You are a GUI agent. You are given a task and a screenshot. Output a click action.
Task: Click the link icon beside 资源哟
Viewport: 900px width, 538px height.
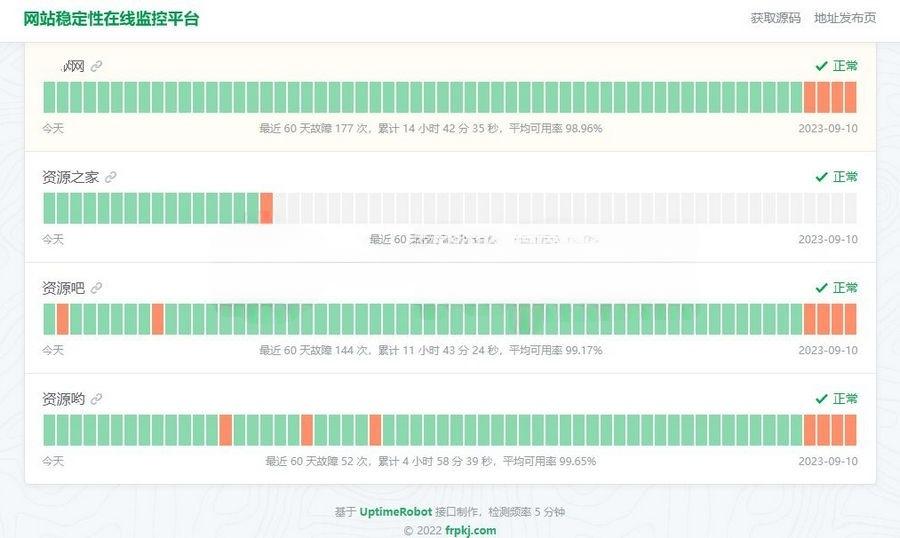point(97,399)
